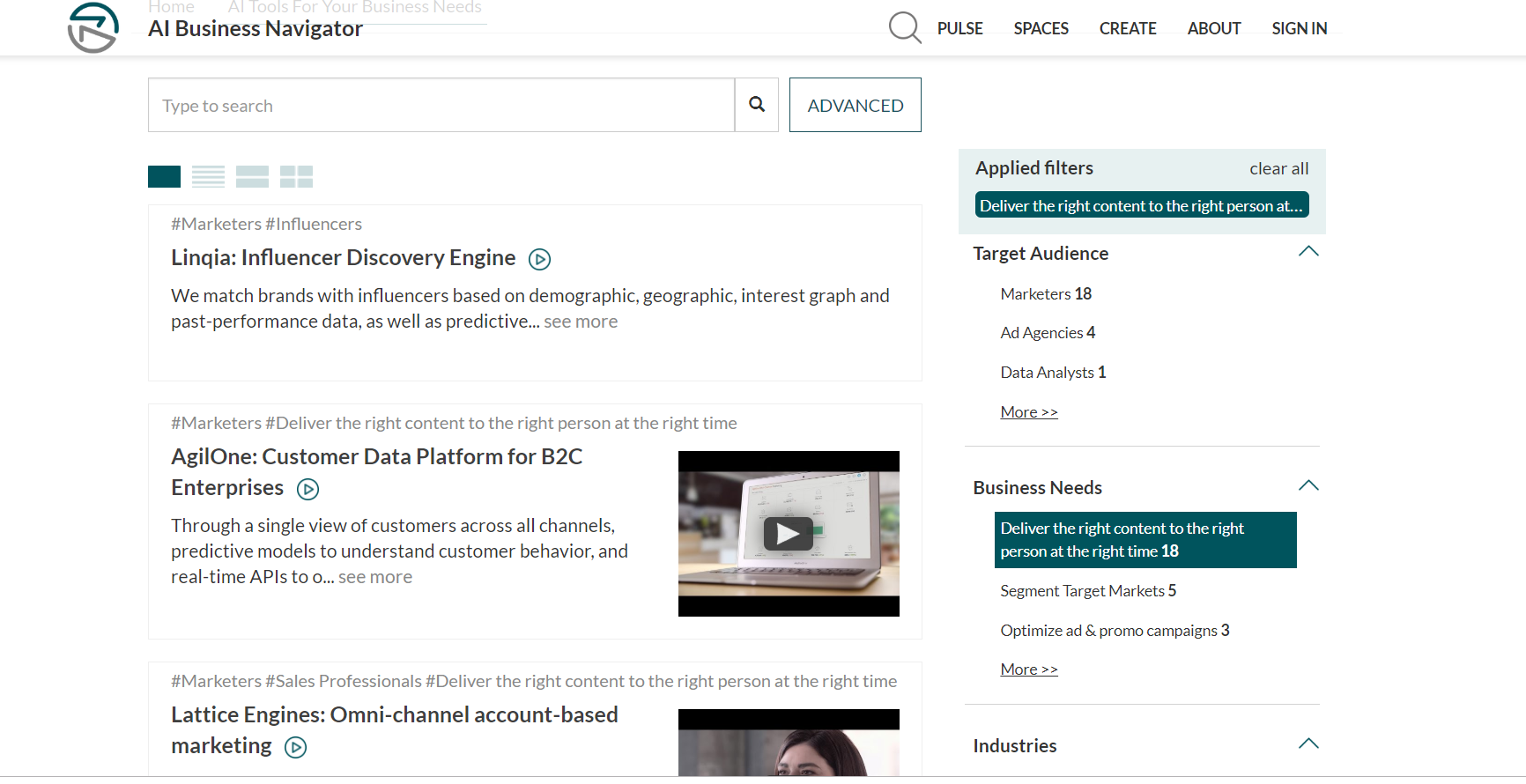This screenshot has width=1526, height=784.
Task: Toggle the selected Deliver the right content need
Action: tap(1145, 540)
